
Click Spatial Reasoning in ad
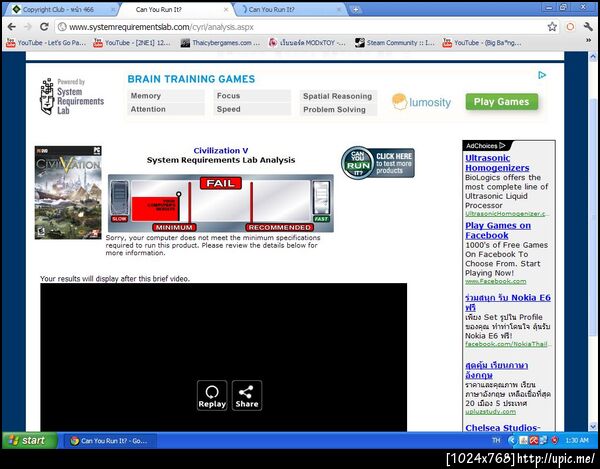click(338, 96)
